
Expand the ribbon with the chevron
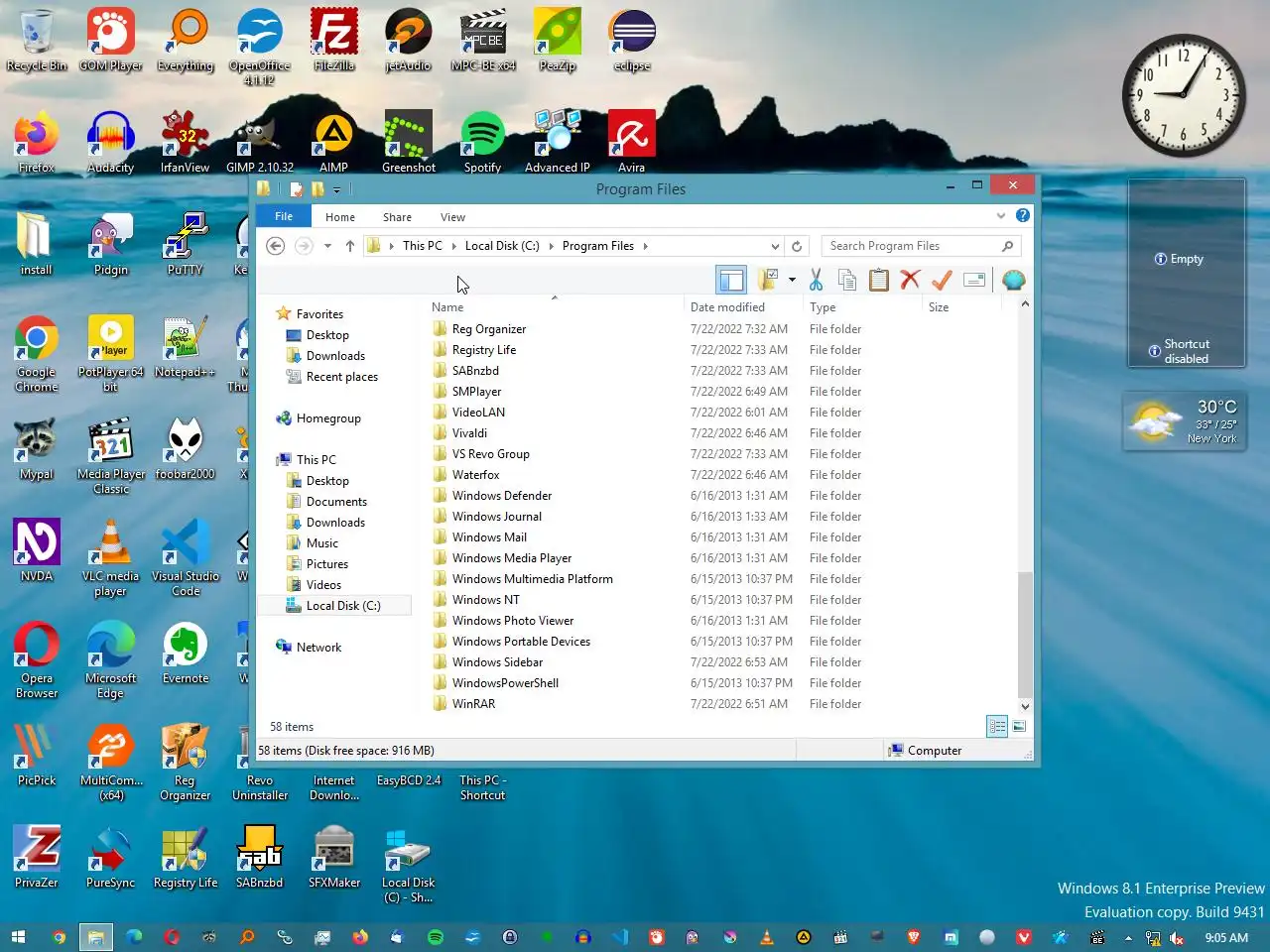pyautogui.click(x=1000, y=215)
